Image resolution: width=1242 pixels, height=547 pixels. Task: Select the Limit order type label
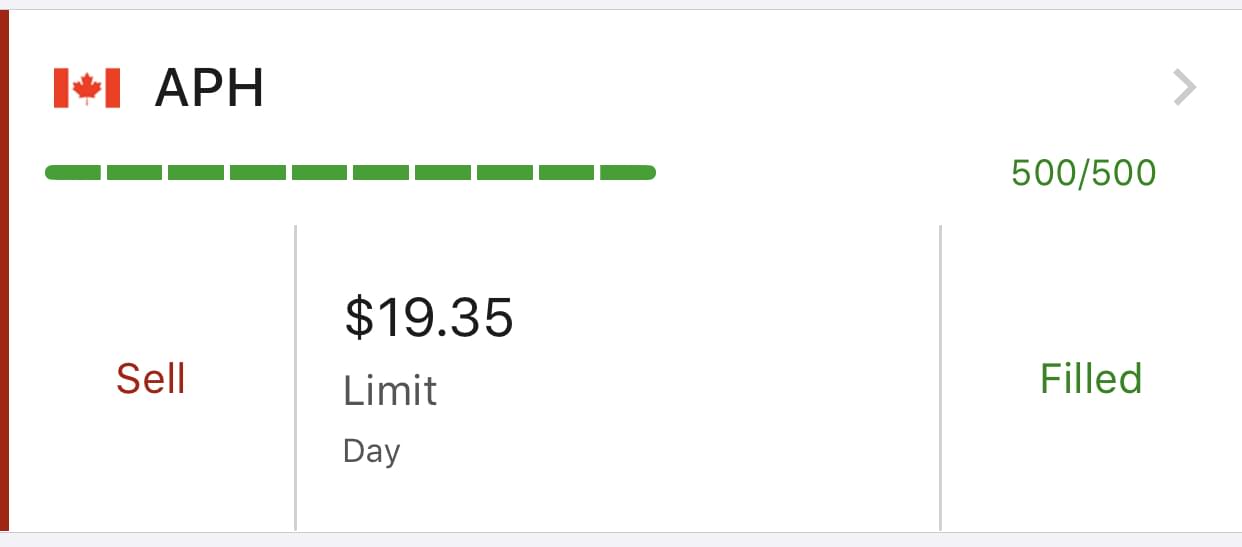tap(390, 390)
